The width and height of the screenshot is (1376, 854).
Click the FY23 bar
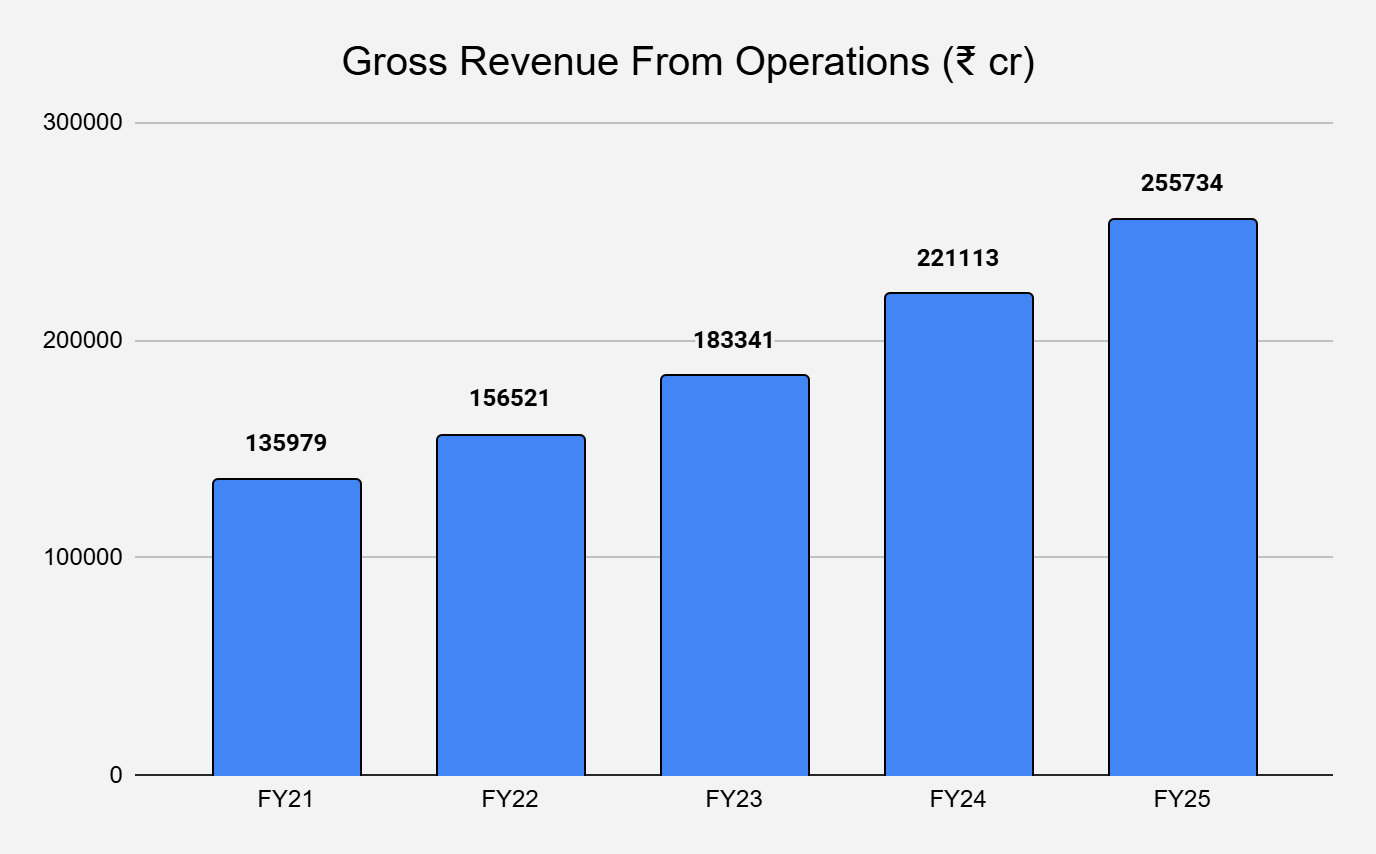[734, 575]
